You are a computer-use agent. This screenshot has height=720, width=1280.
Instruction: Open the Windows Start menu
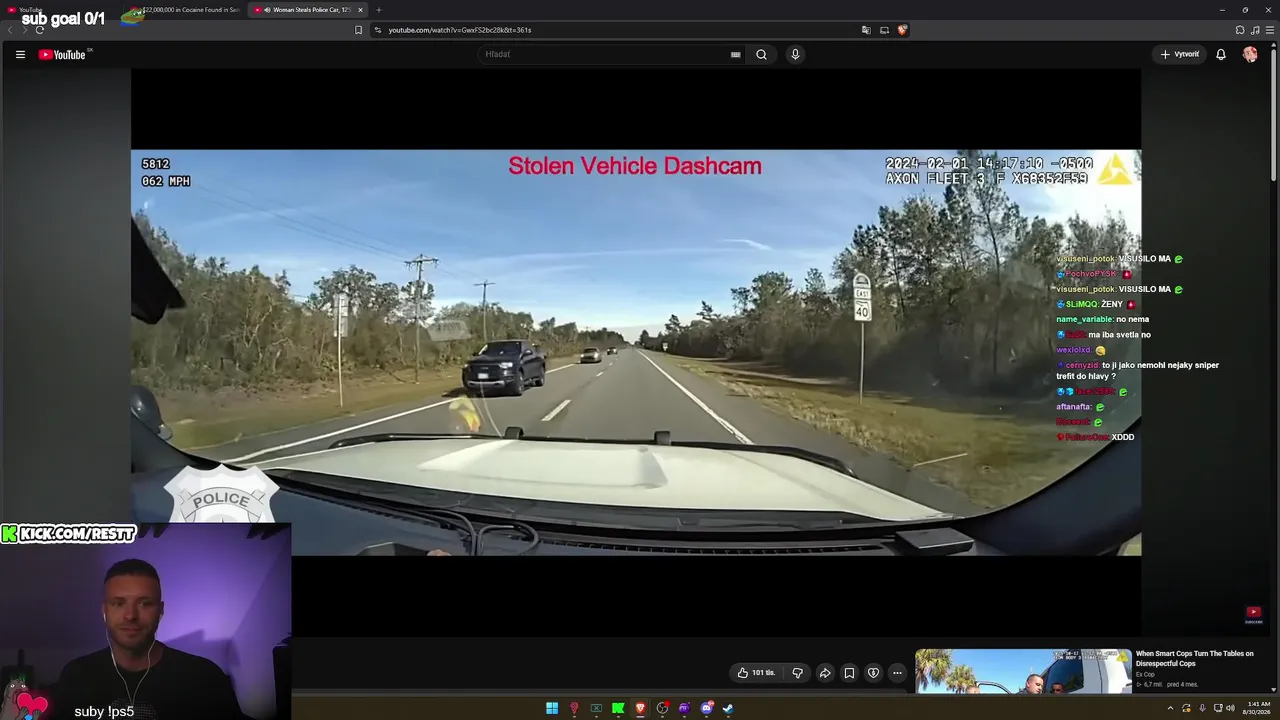pos(552,708)
